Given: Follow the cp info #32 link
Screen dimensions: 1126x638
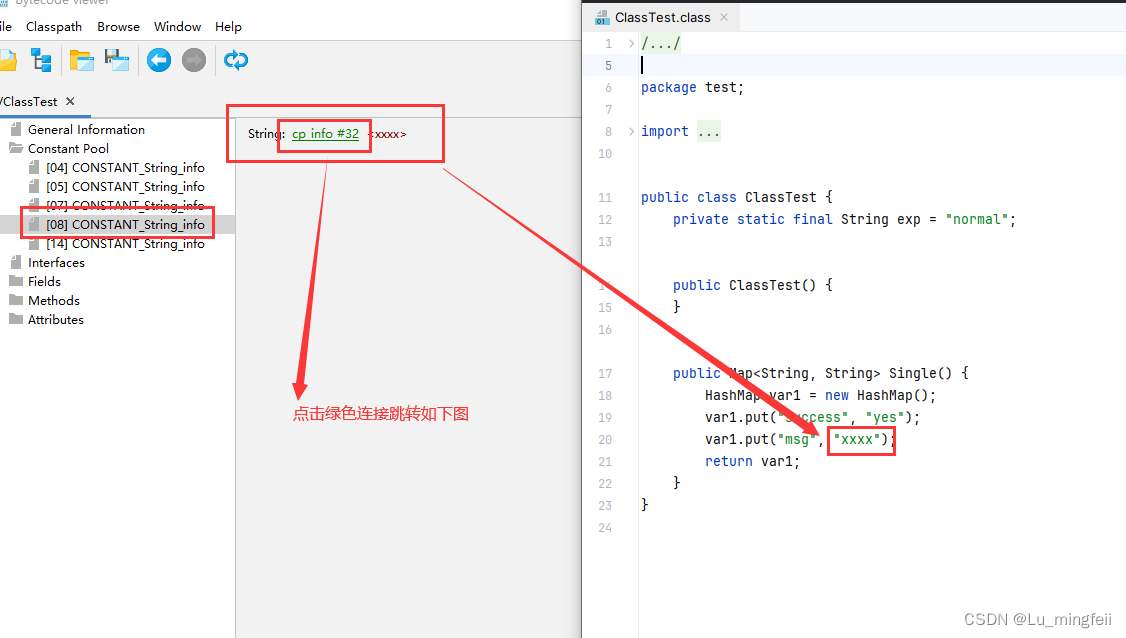Looking at the screenshot, I should pos(323,133).
